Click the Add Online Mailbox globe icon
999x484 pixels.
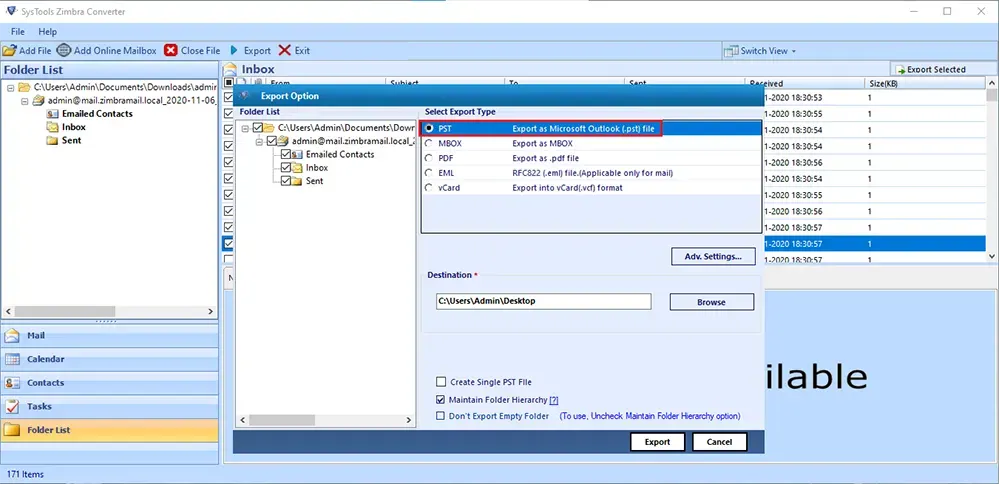64,50
